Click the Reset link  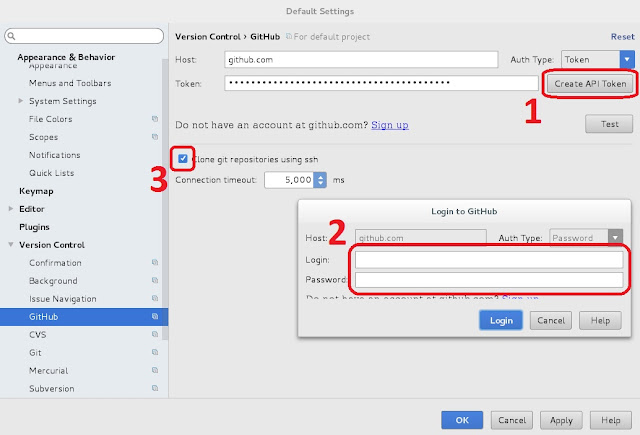coord(622,36)
